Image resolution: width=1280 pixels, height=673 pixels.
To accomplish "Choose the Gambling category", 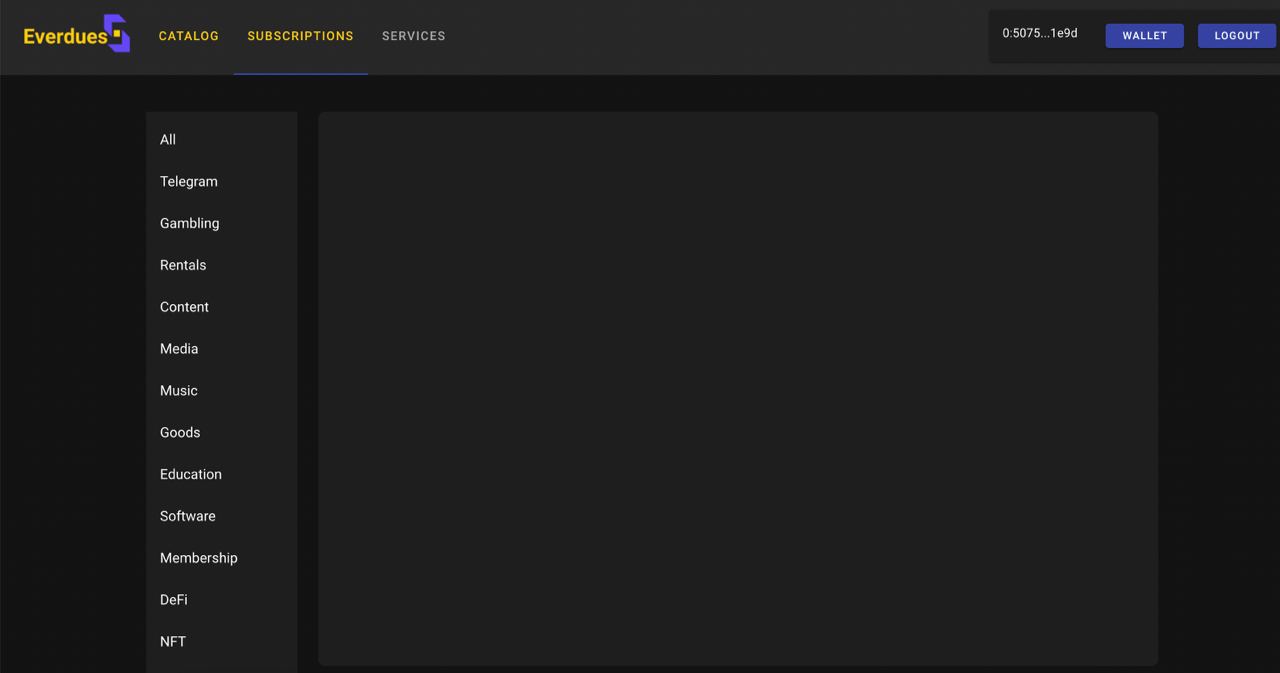I will [189, 224].
